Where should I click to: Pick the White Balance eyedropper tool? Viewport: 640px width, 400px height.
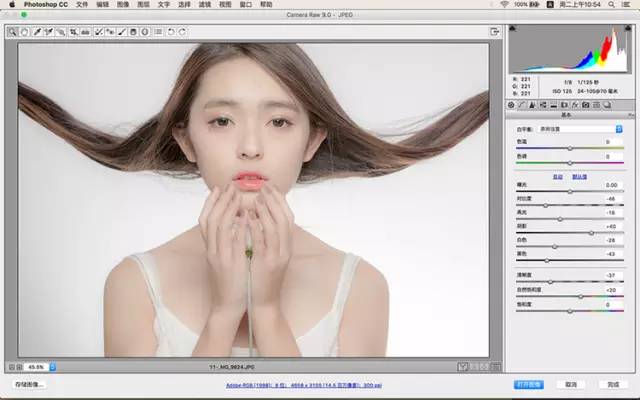[37, 32]
